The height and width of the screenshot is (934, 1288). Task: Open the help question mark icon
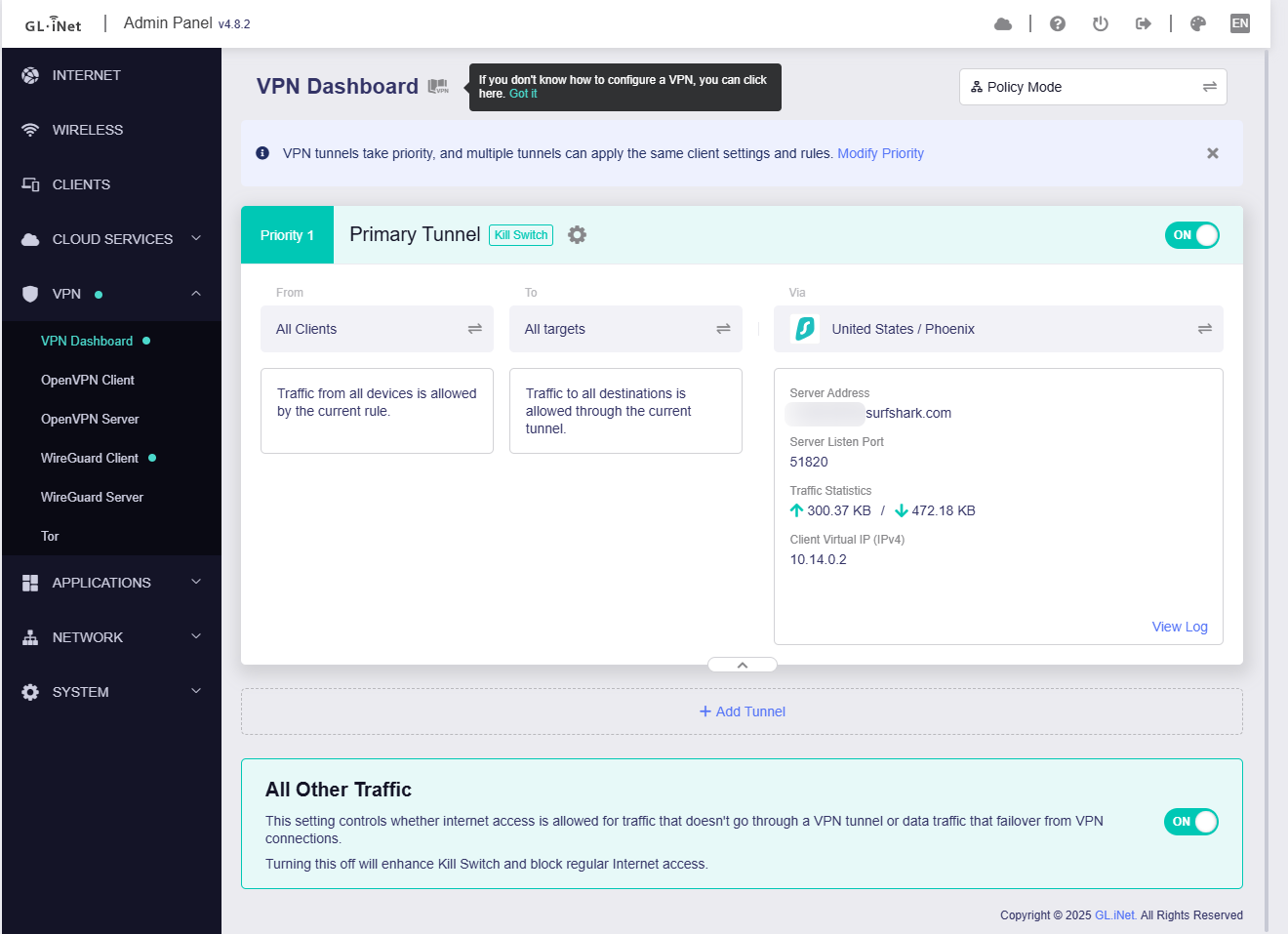(x=1057, y=24)
